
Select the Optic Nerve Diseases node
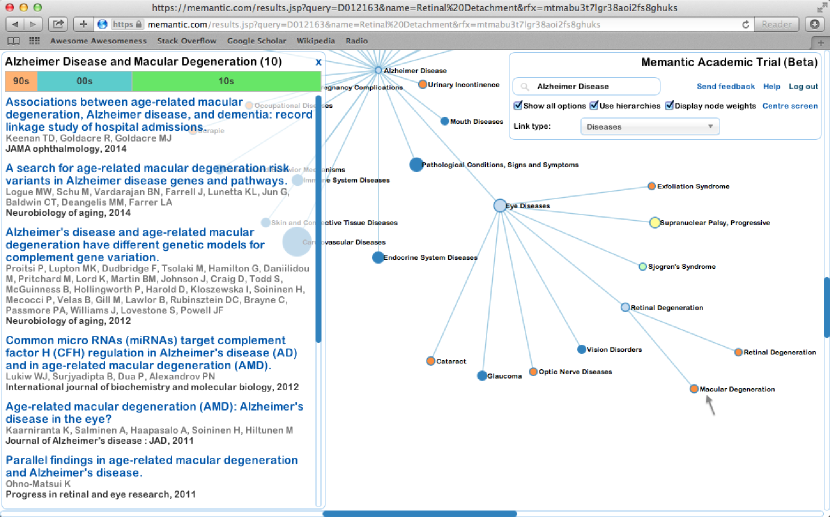tap(533, 371)
